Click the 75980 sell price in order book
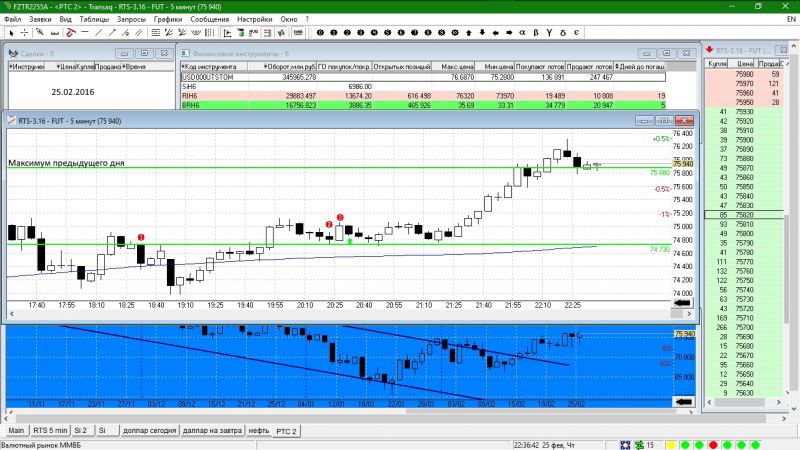 (x=744, y=74)
